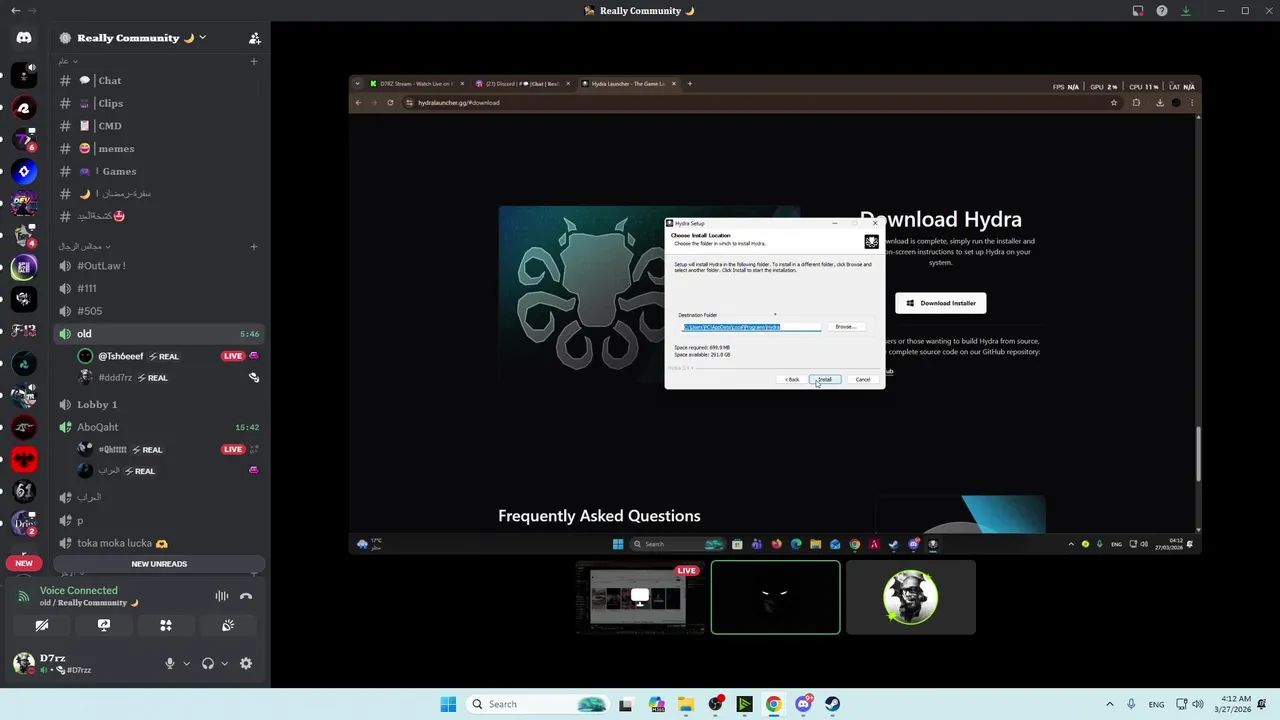Screen dimensions: 1280x720
Task: Open File Explorer from the taskbar
Action: (685, 704)
